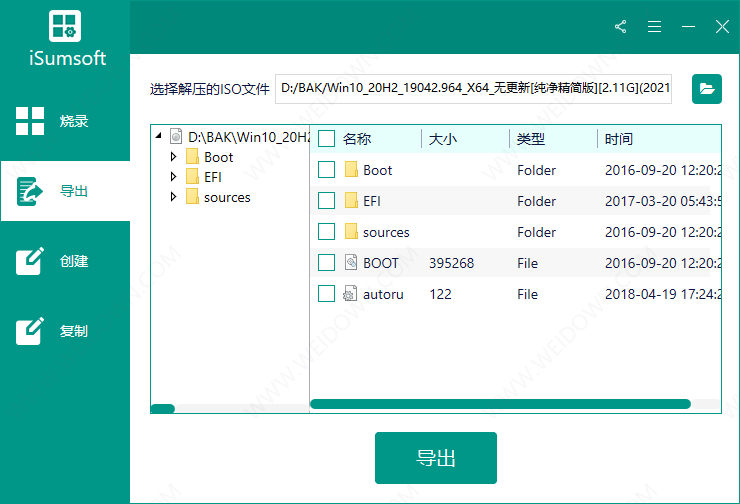Click the share icon in title bar
740x504 pixels.
click(x=621, y=27)
